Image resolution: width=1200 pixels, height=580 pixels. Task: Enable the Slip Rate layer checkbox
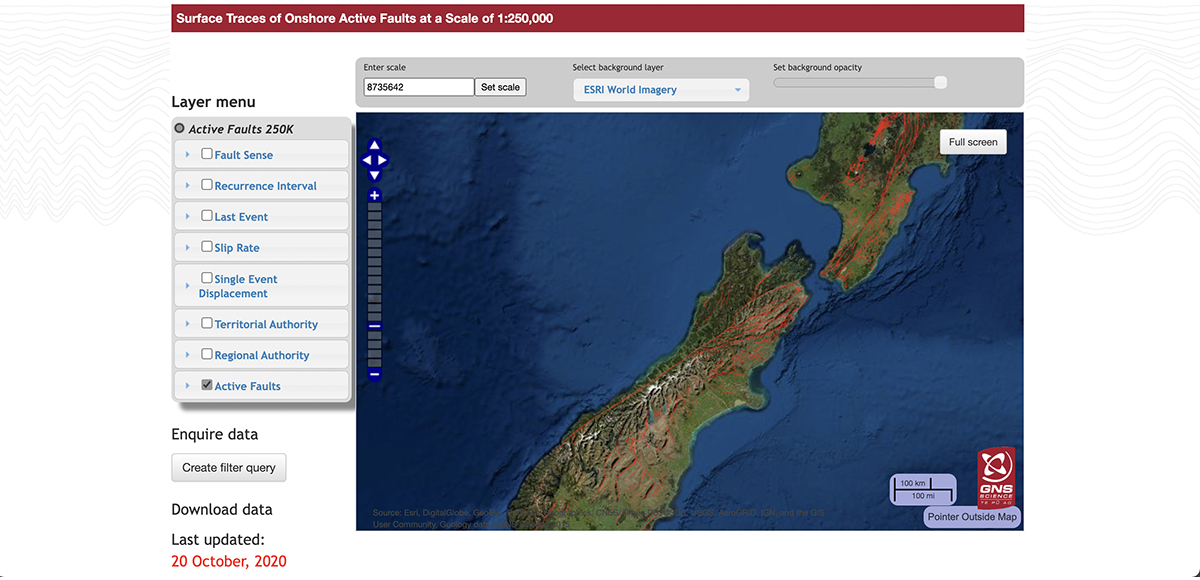pyautogui.click(x=207, y=247)
